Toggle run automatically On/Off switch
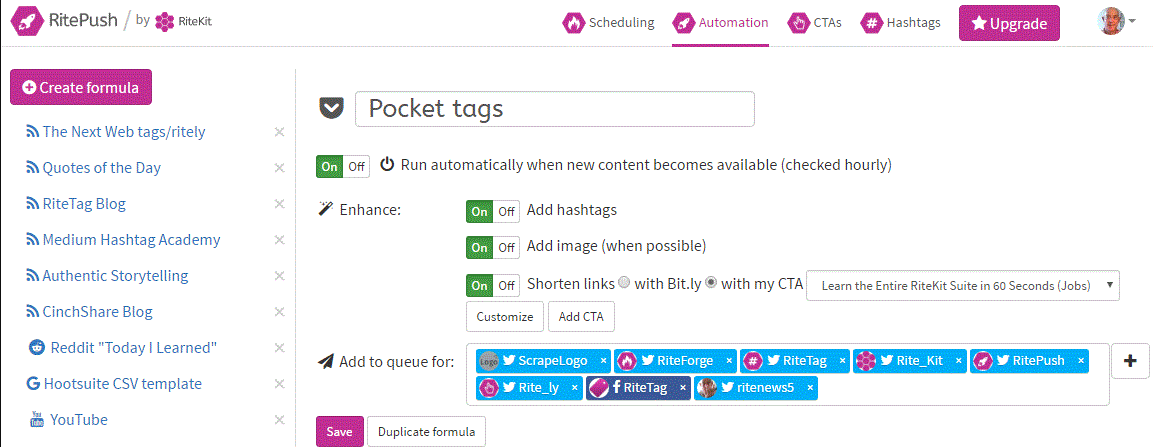The width and height of the screenshot is (1153, 447). point(343,166)
